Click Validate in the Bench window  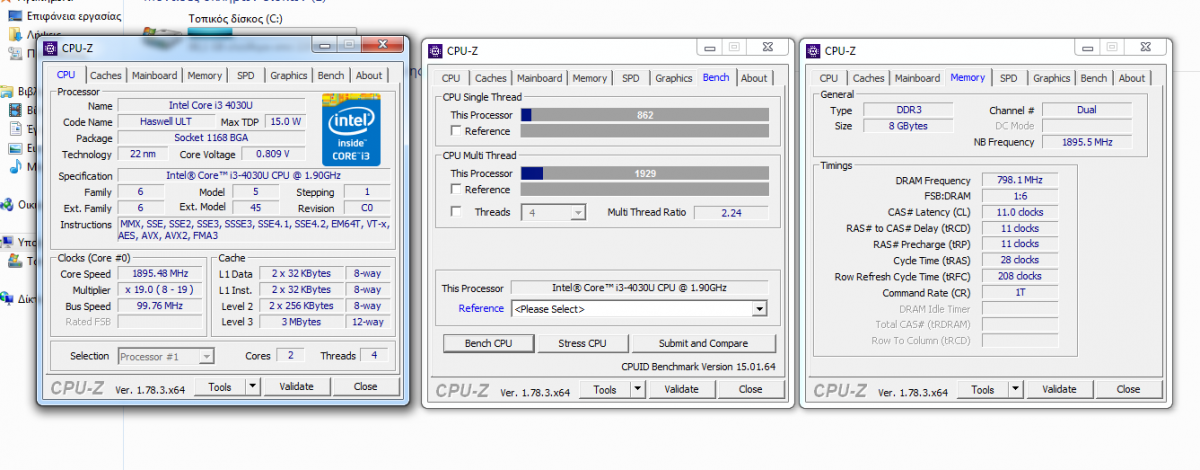click(x=681, y=389)
